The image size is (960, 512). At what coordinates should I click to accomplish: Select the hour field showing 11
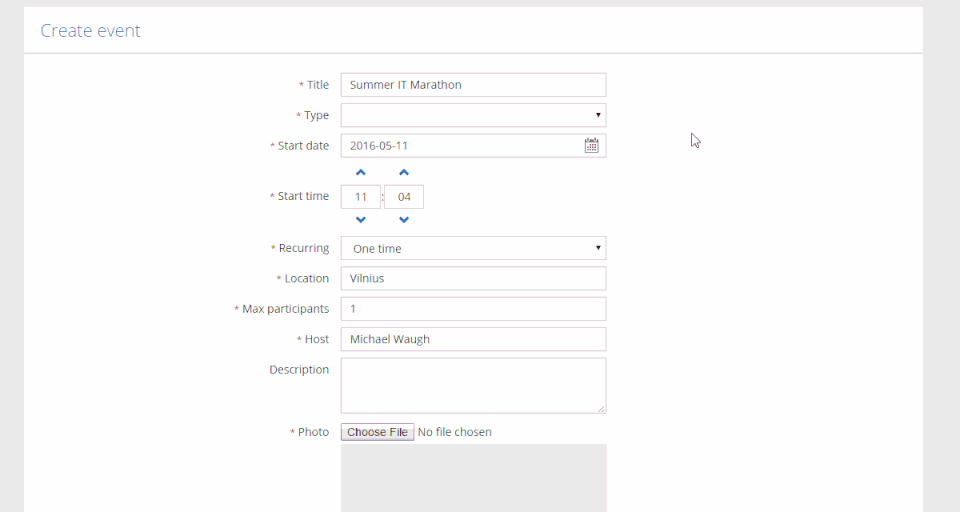click(361, 197)
